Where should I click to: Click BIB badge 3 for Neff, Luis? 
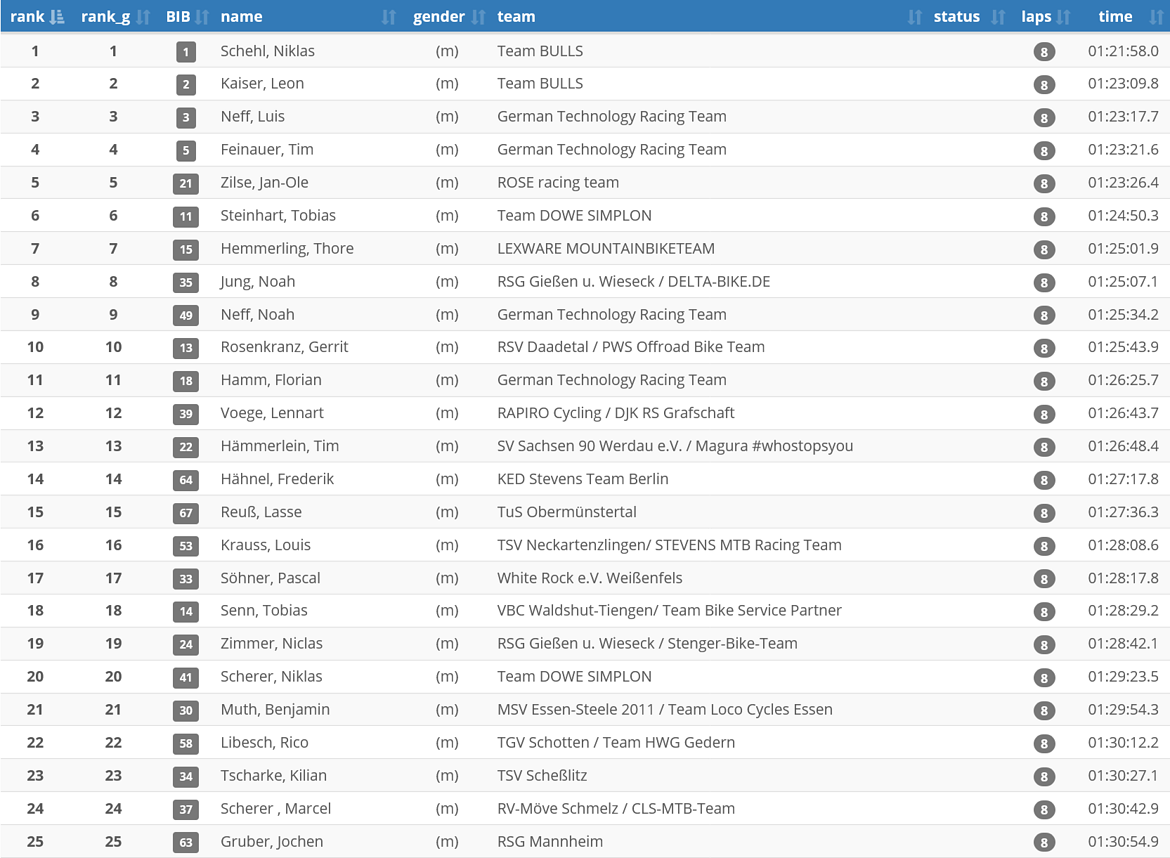[x=186, y=117]
